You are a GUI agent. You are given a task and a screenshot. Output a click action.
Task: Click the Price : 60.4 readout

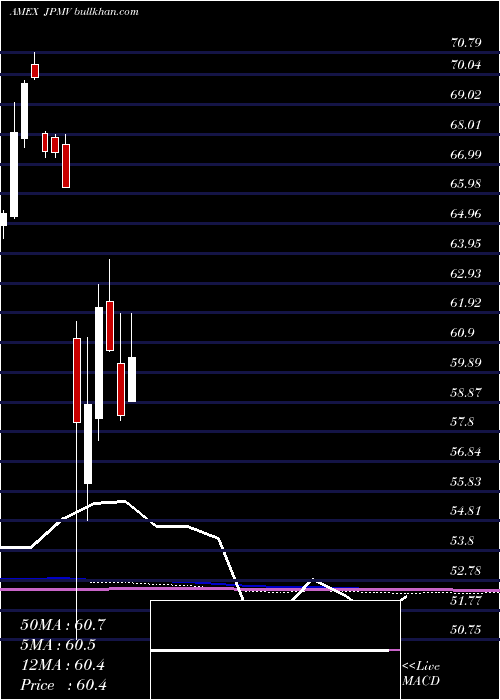[x=63, y=685]
